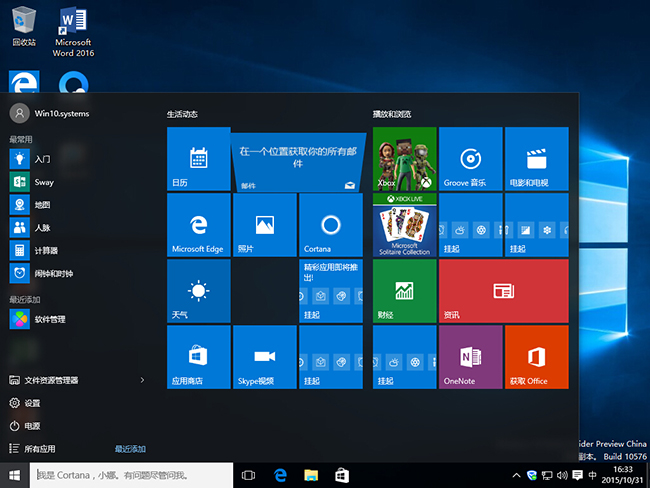Screen dimensions: 650x488
Task: Open Store from the taskbar
Action: click(342, 475)
